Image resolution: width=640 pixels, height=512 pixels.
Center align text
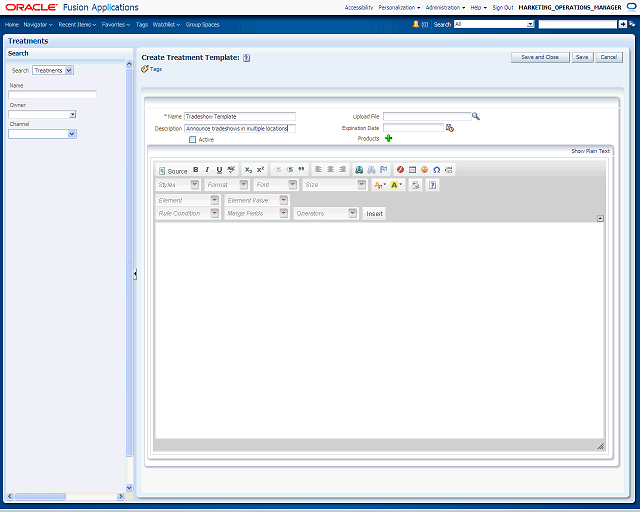click(331, 169)
